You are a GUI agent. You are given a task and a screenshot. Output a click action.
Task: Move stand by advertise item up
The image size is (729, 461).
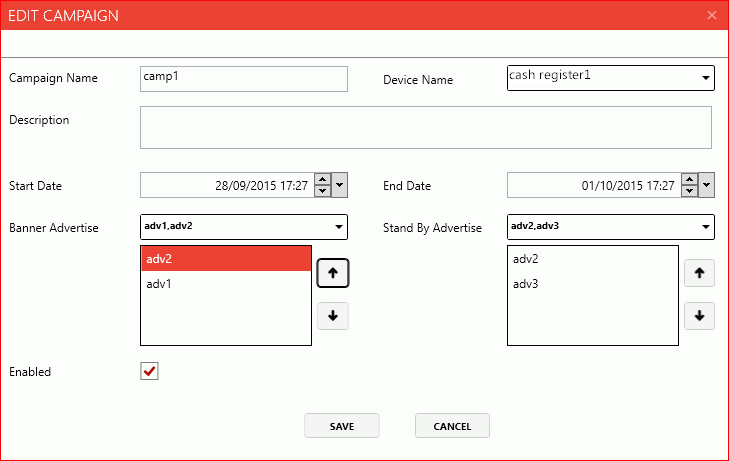(x=699, y=273)
